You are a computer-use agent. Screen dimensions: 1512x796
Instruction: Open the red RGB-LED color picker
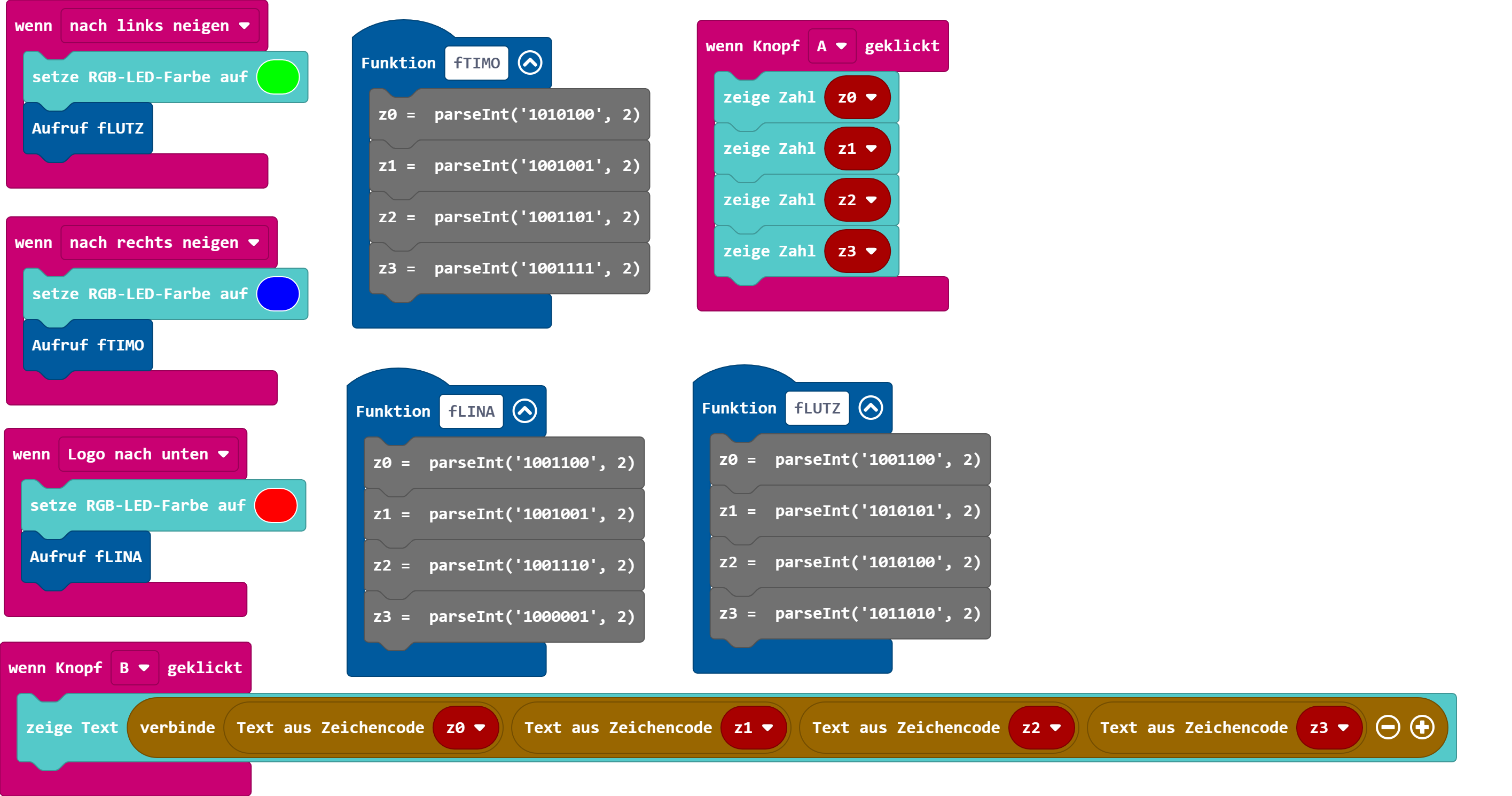tap(276, 505)
